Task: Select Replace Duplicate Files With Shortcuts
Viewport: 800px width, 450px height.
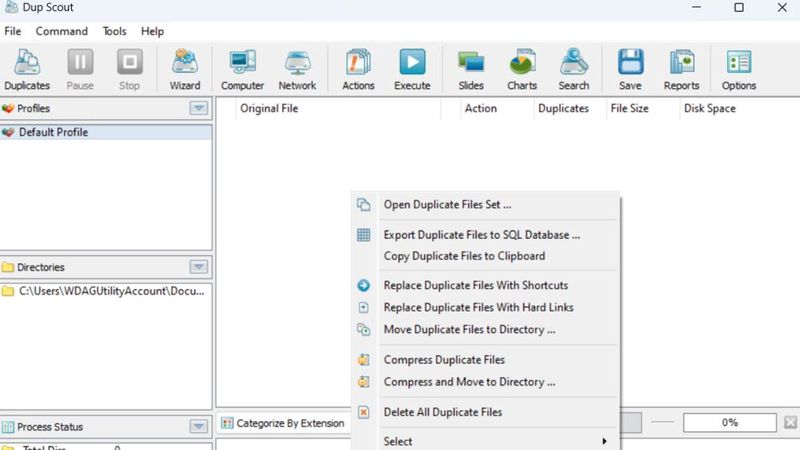Action: click(x=475, y=285)
